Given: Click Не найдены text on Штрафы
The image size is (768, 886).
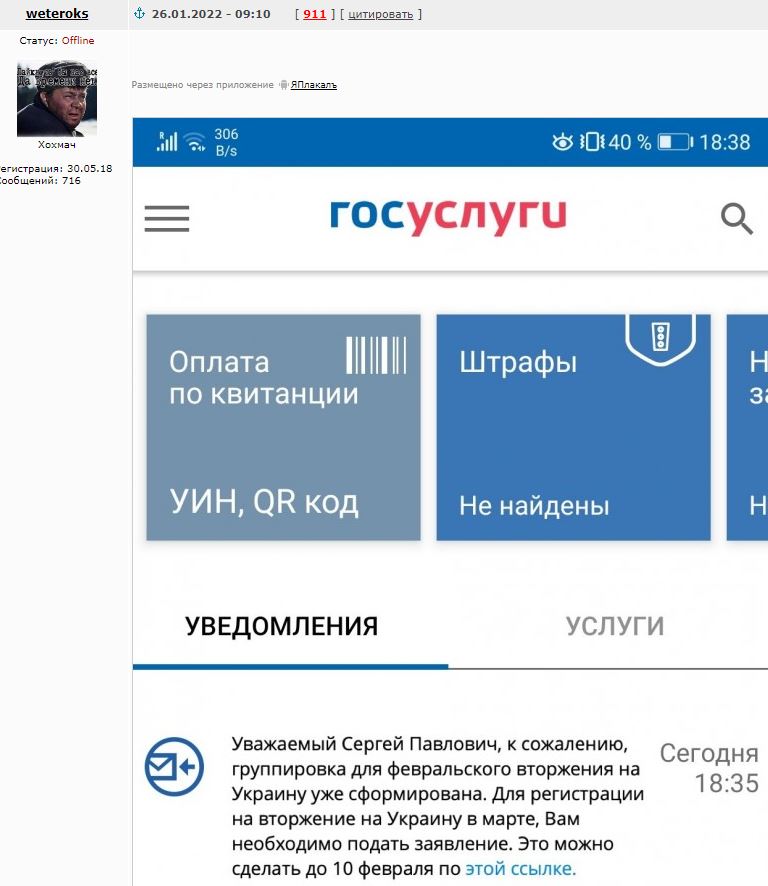Looking at the screenshot, I should [534, 506].
